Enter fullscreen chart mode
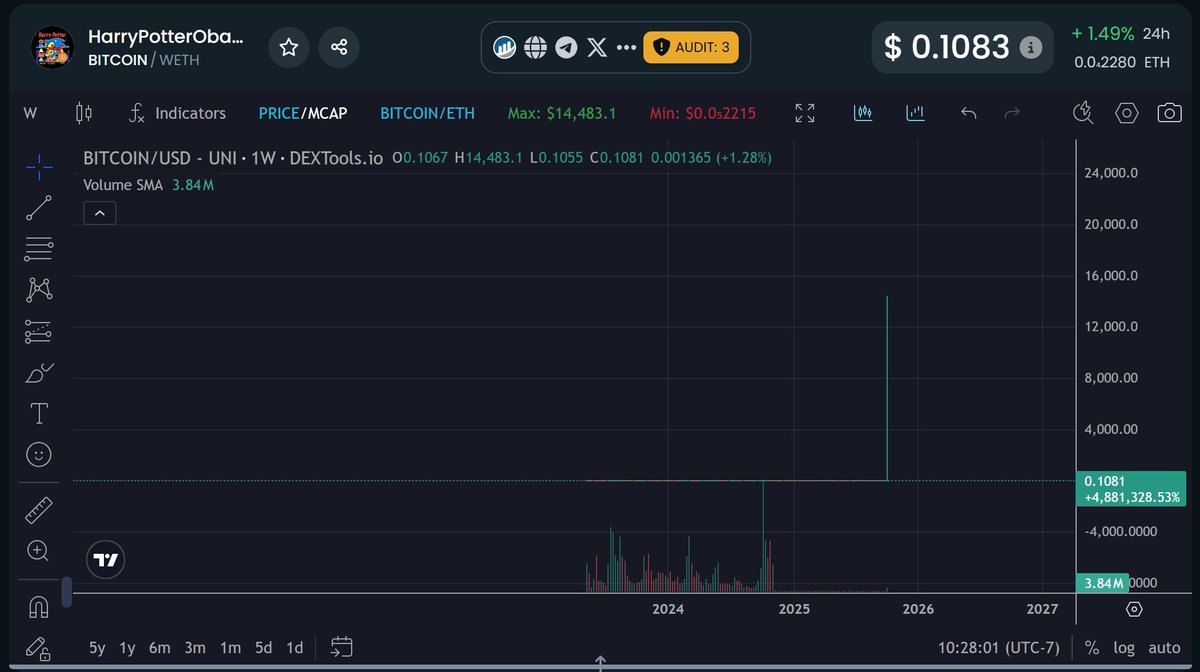The image size is (1200, 672). pyautogui.click(x=804, y=113)
